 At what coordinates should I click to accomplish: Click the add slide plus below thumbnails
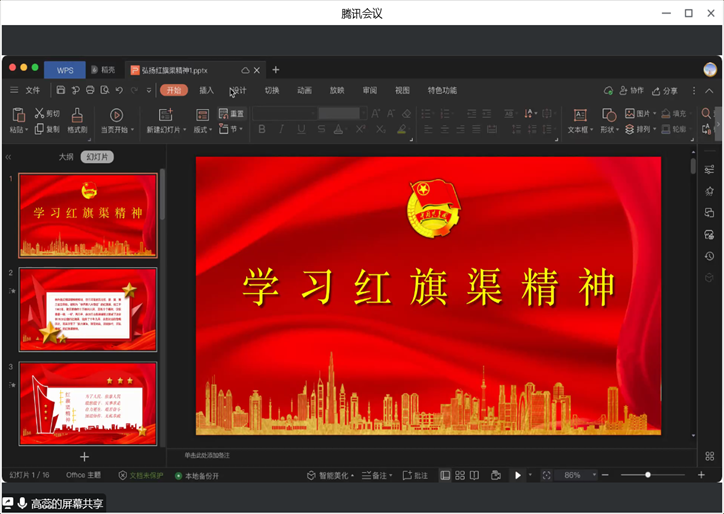coord(84,456)
